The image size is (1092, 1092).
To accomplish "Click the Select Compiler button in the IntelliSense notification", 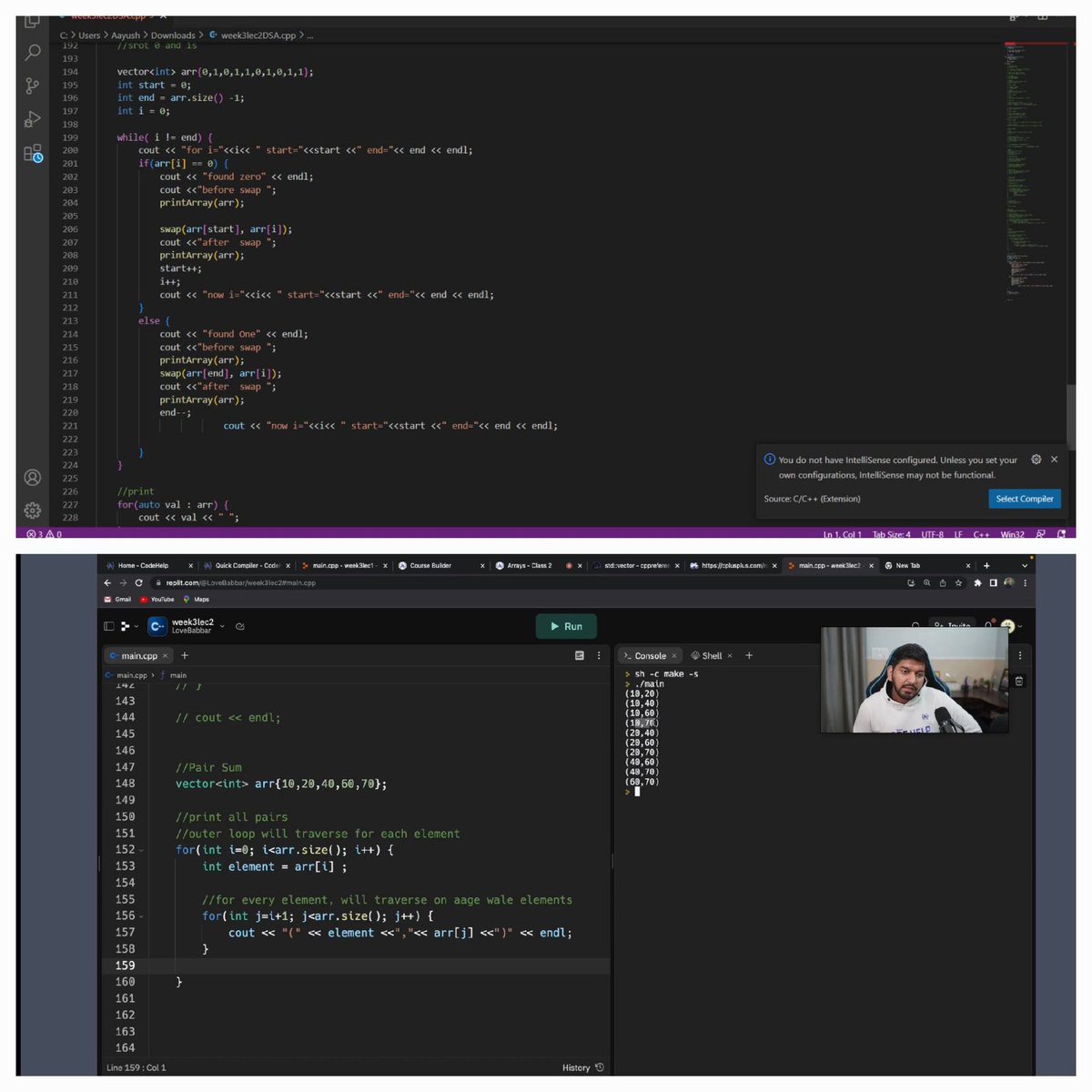I will click(1025, 499).
